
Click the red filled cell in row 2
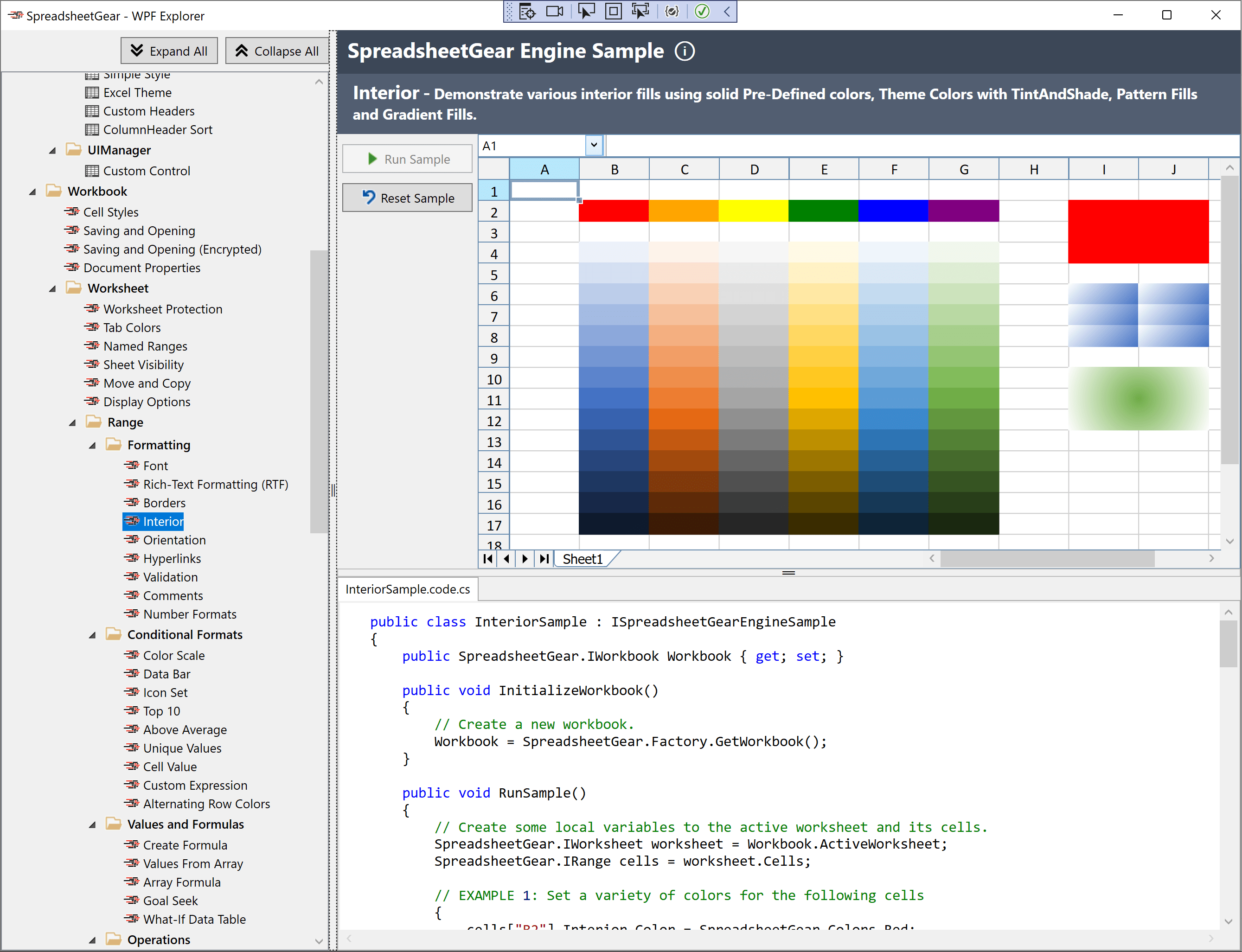[614, 211]
